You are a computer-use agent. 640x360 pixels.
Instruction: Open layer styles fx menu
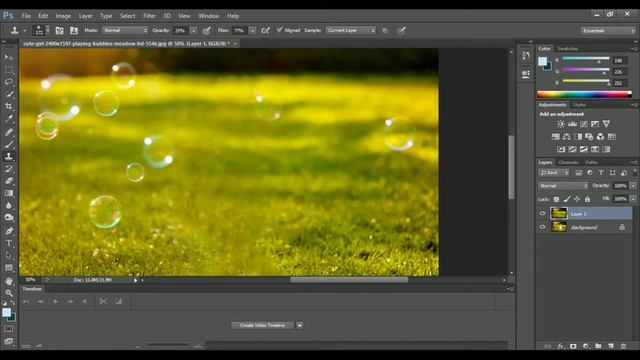pyautogui.click(x=561, y=346)
